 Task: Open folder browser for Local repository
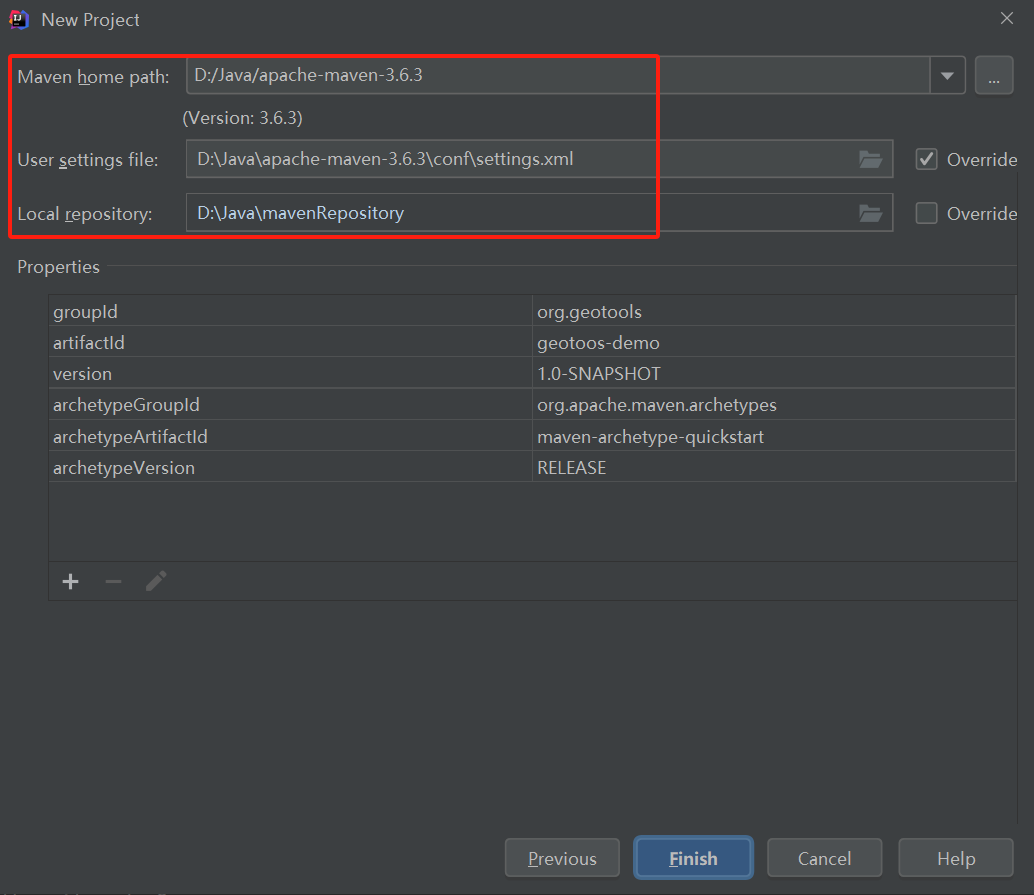[870, 213]
